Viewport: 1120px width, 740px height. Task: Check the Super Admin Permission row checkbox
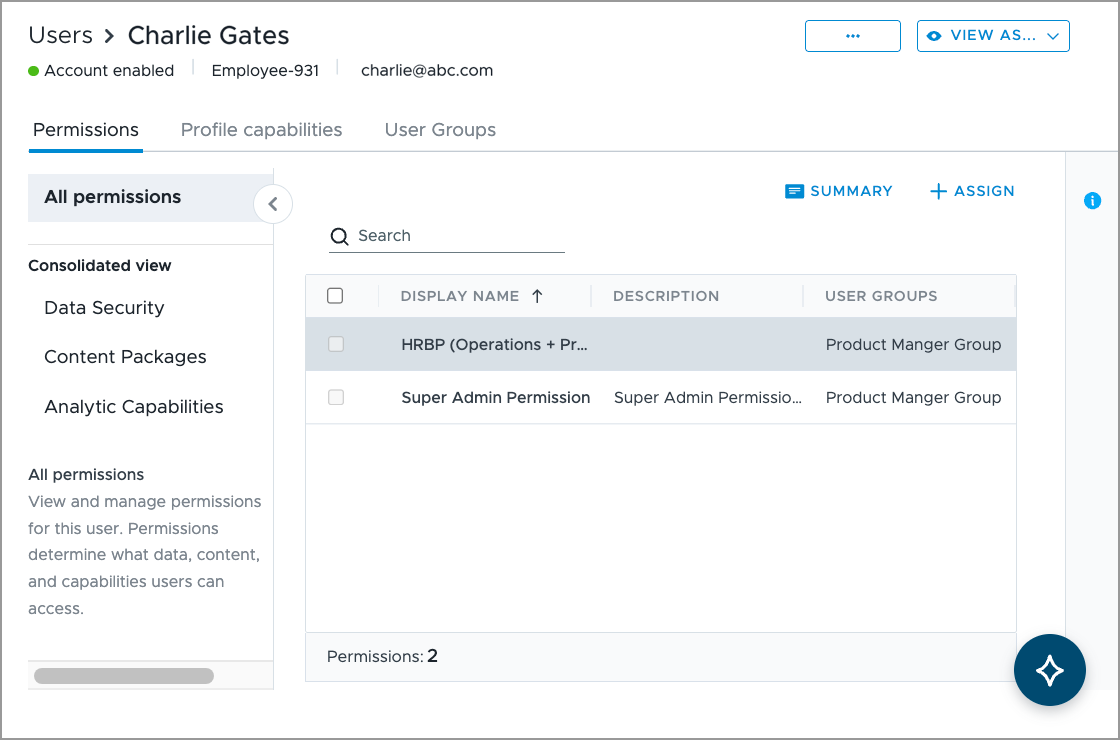coord(336,397)
